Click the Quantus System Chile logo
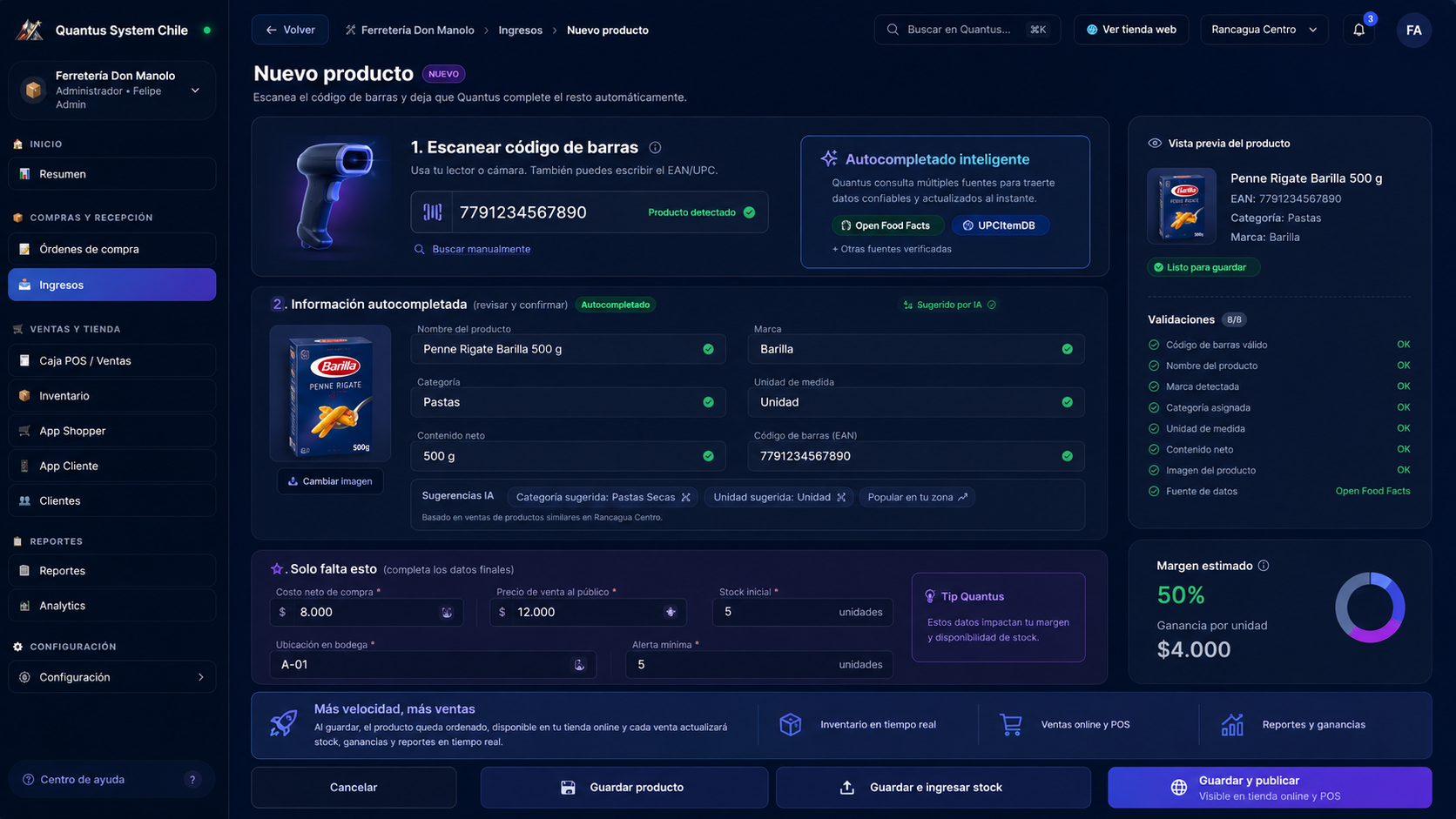Screen dimensions: 1456x819 30,30
